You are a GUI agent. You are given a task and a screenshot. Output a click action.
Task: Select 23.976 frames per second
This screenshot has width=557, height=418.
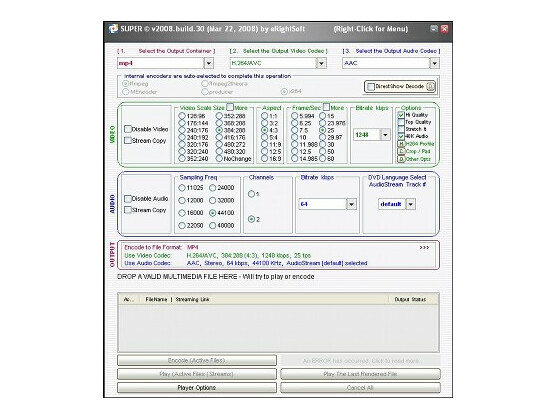pos(323,123)
